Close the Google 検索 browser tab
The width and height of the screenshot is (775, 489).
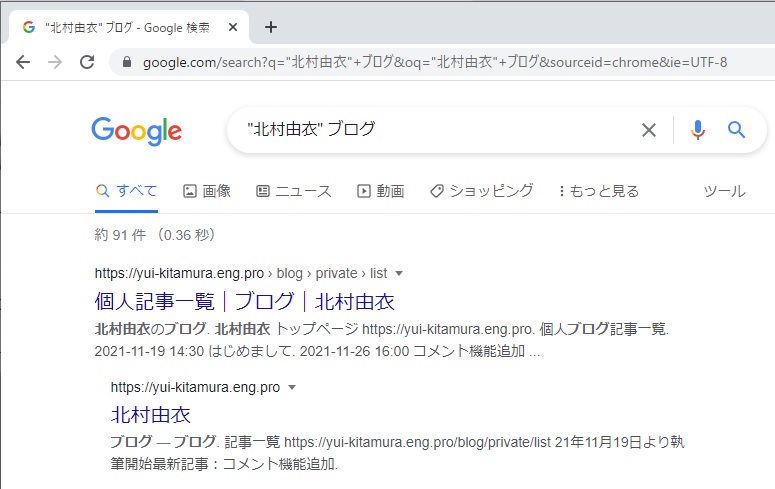233,27
